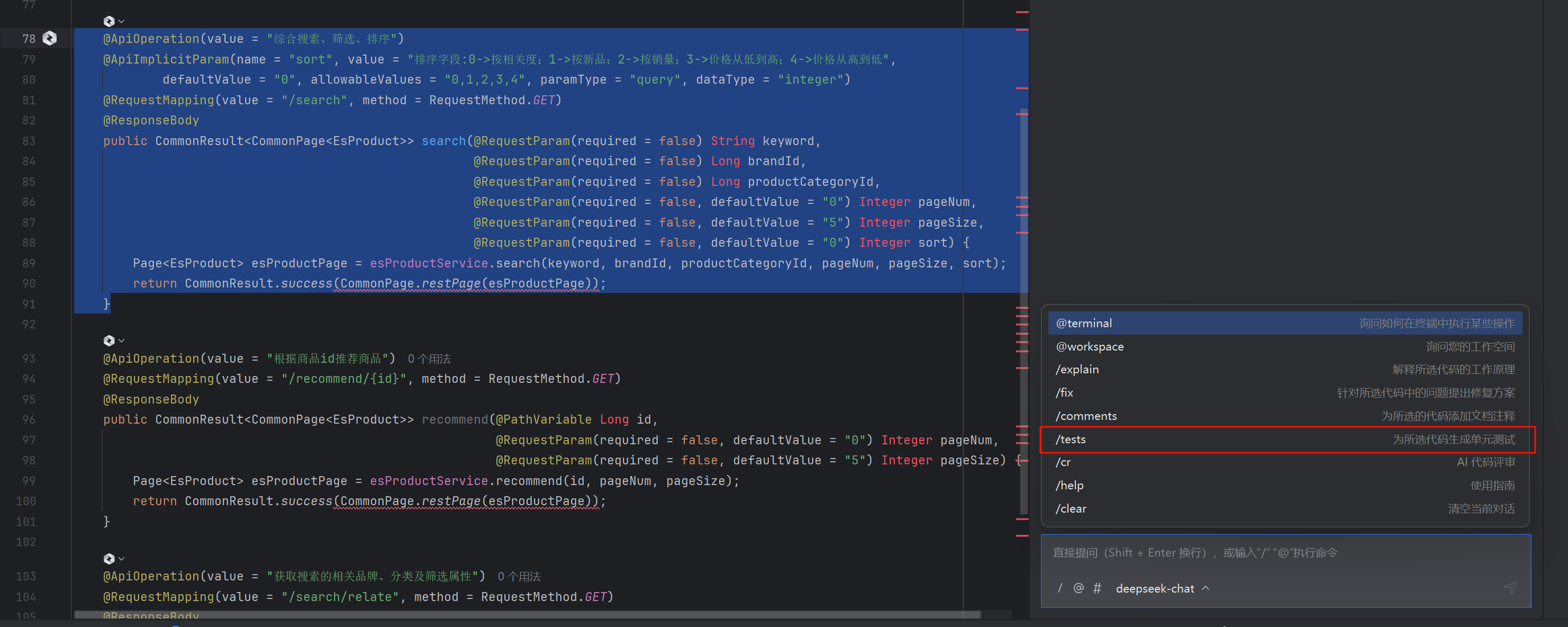Click the # reference icon in chat input

coord(1097,588)
